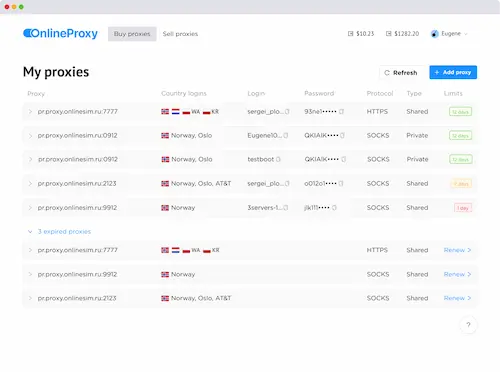Screen dimensions: 500x372
Task: Click 'Norway, Oslo, AT&T' in the o012o1 row
Action: (201, 183)
